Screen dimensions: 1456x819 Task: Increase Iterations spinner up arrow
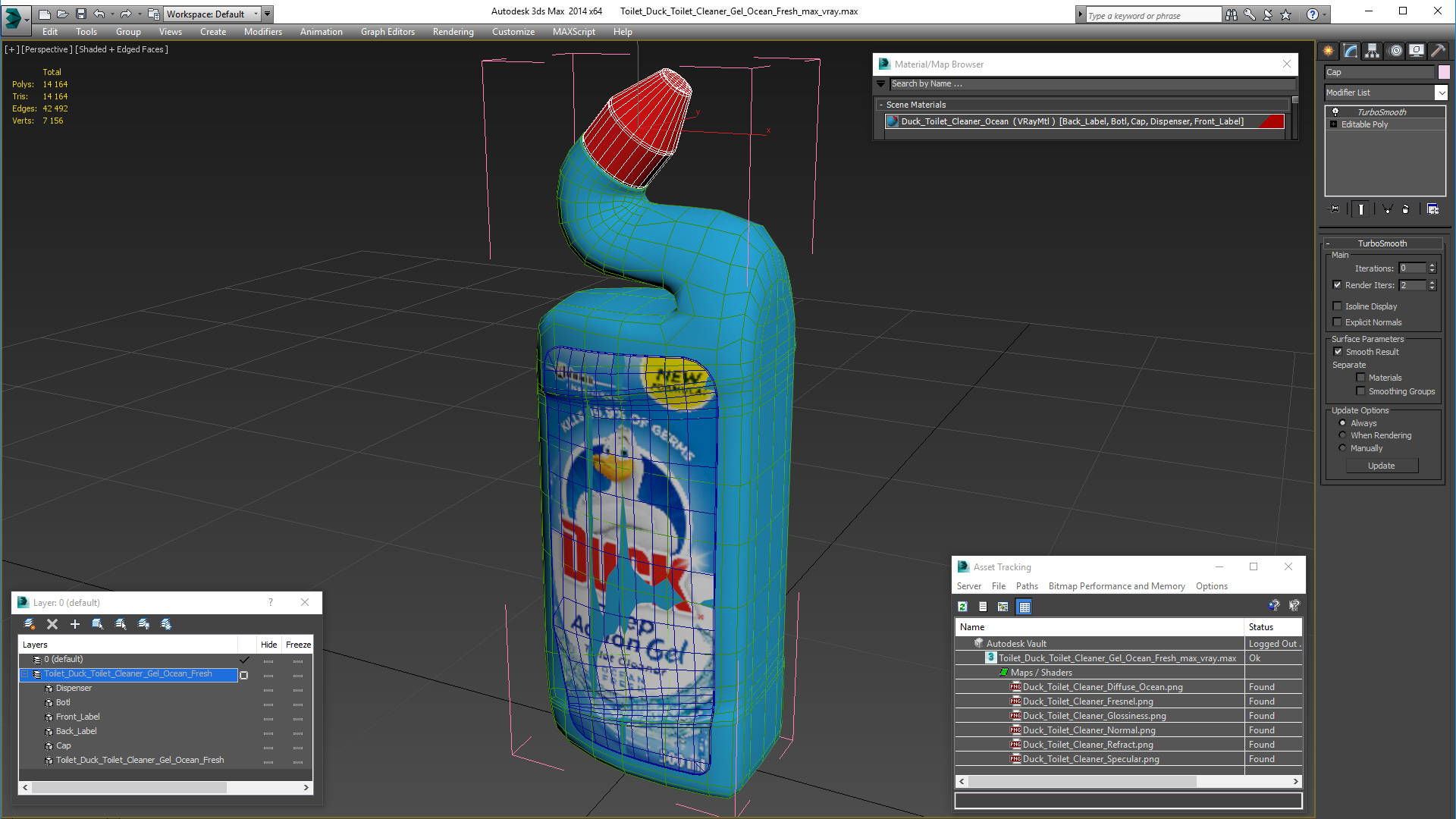coord(1432,265)
